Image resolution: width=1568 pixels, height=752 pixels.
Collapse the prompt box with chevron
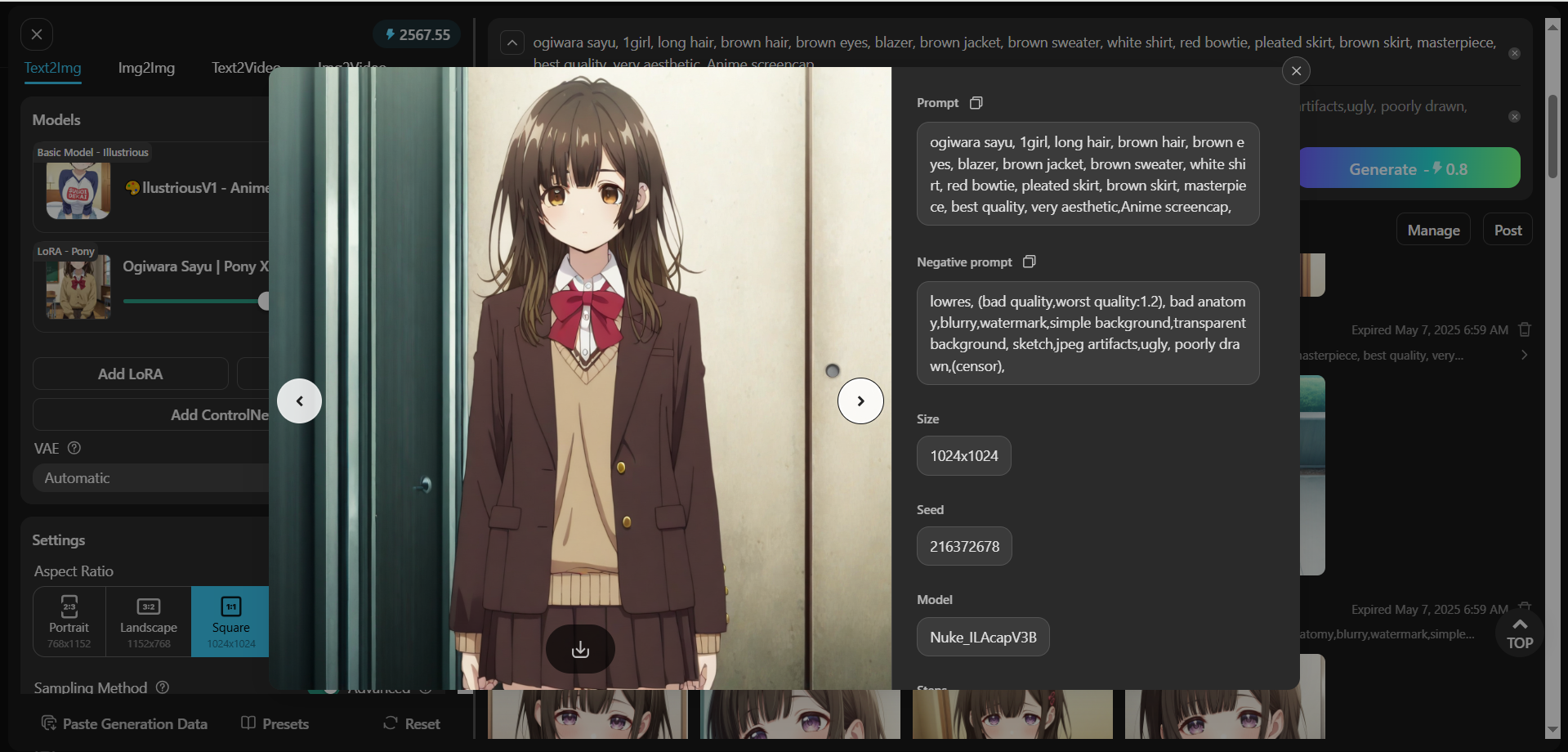tap(512, 43)
